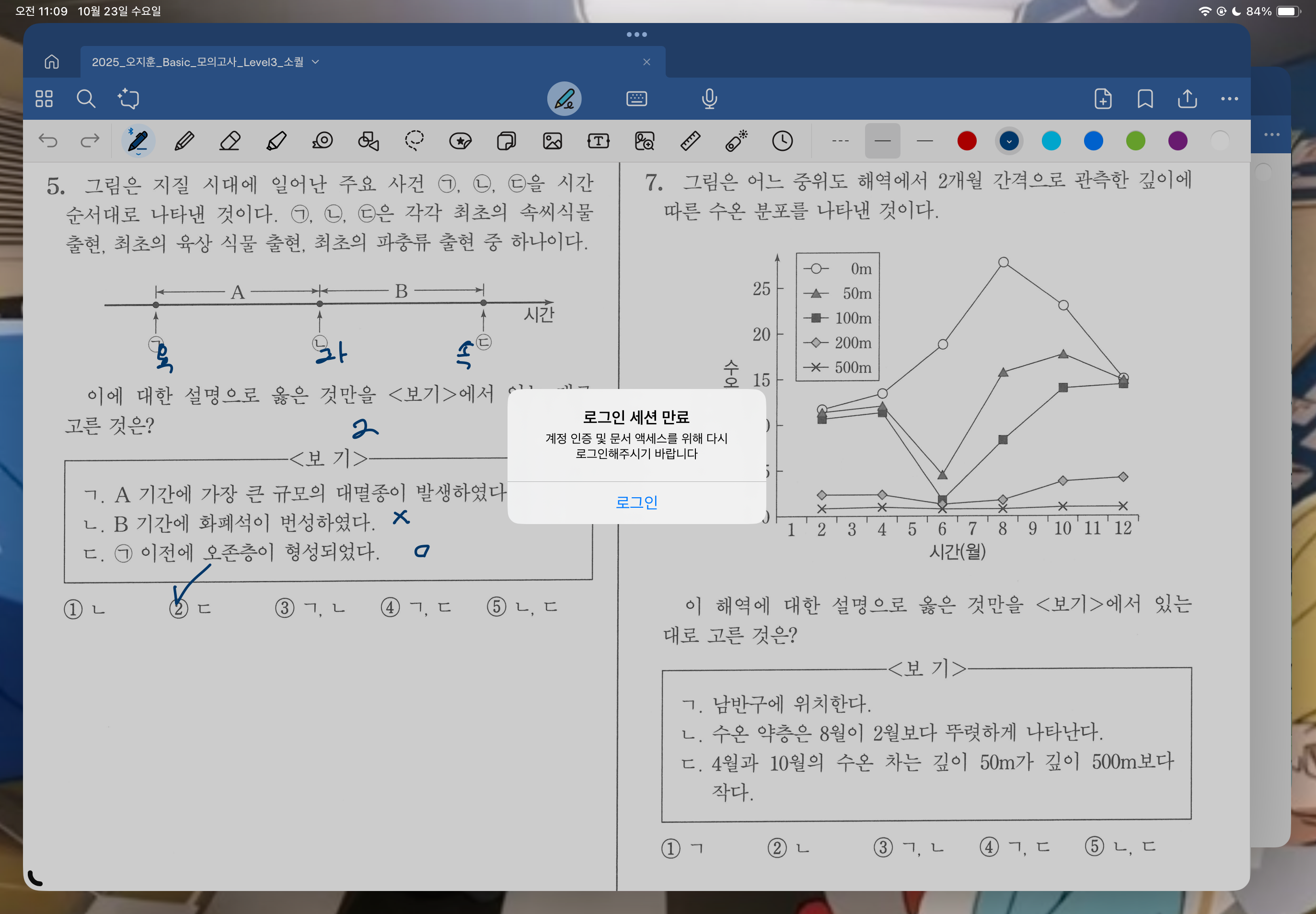The width and height of the screenshot is (1316, 914).
Task: Add a text box
Action: (598, 141)
